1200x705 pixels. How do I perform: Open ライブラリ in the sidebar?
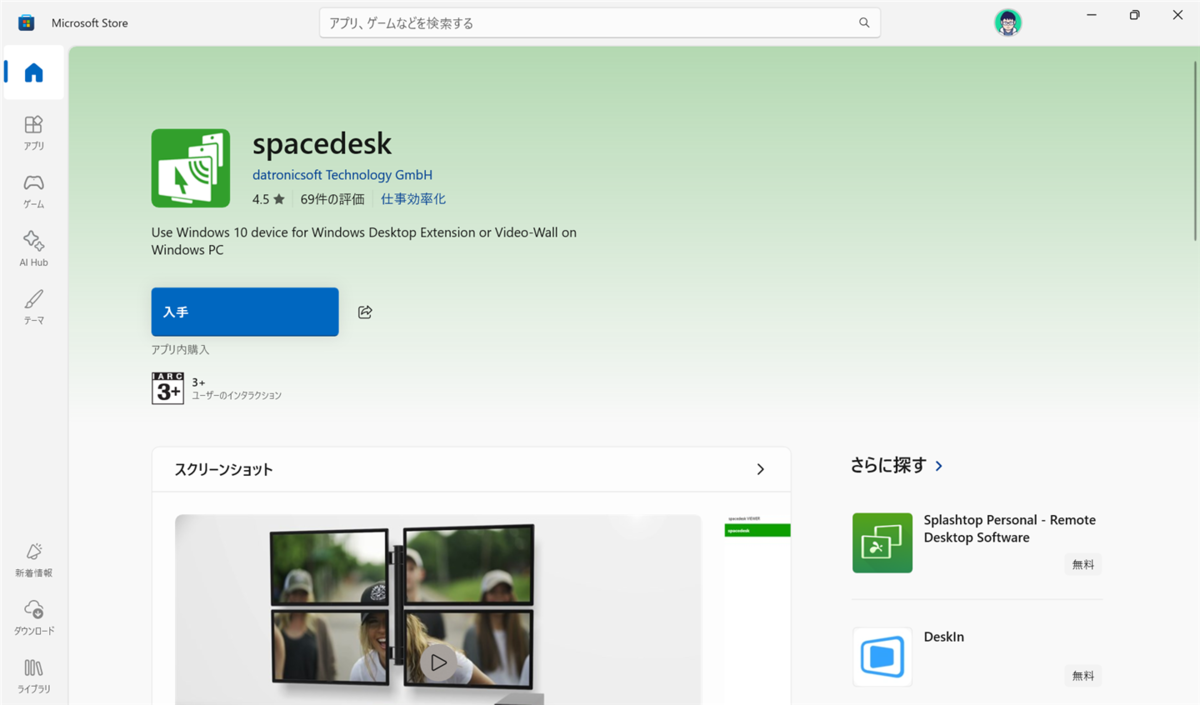(x=34, y=675)
